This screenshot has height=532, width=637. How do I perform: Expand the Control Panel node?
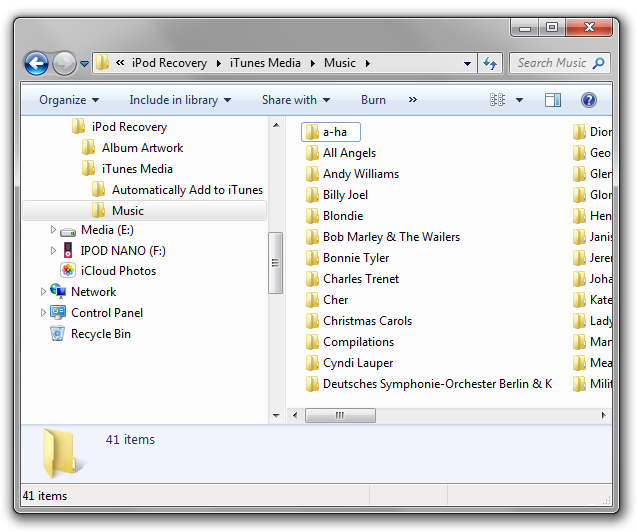[x=43, y=313]
